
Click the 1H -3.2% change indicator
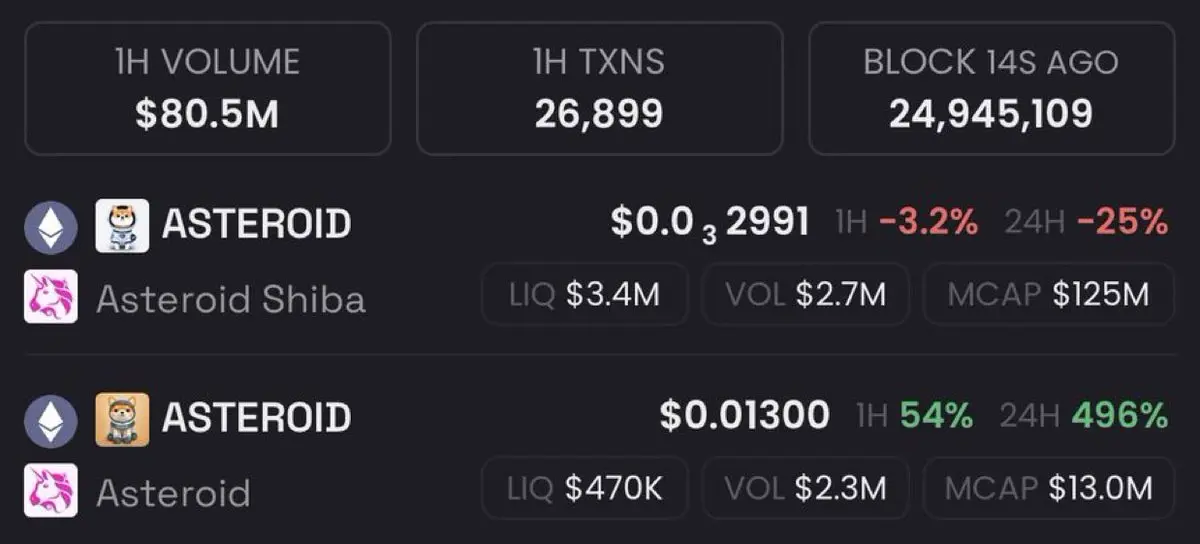(x=906, y=222)
